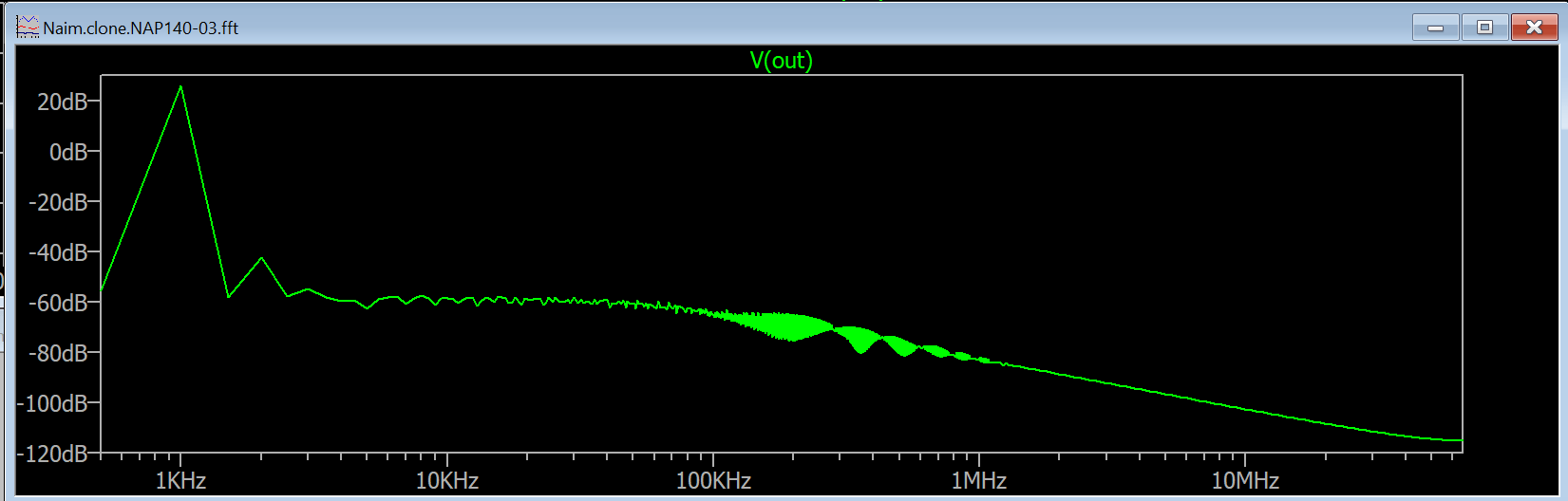Click the 10KHz horizontal axis label
The image size is (1568, 501).
[446, 480]
